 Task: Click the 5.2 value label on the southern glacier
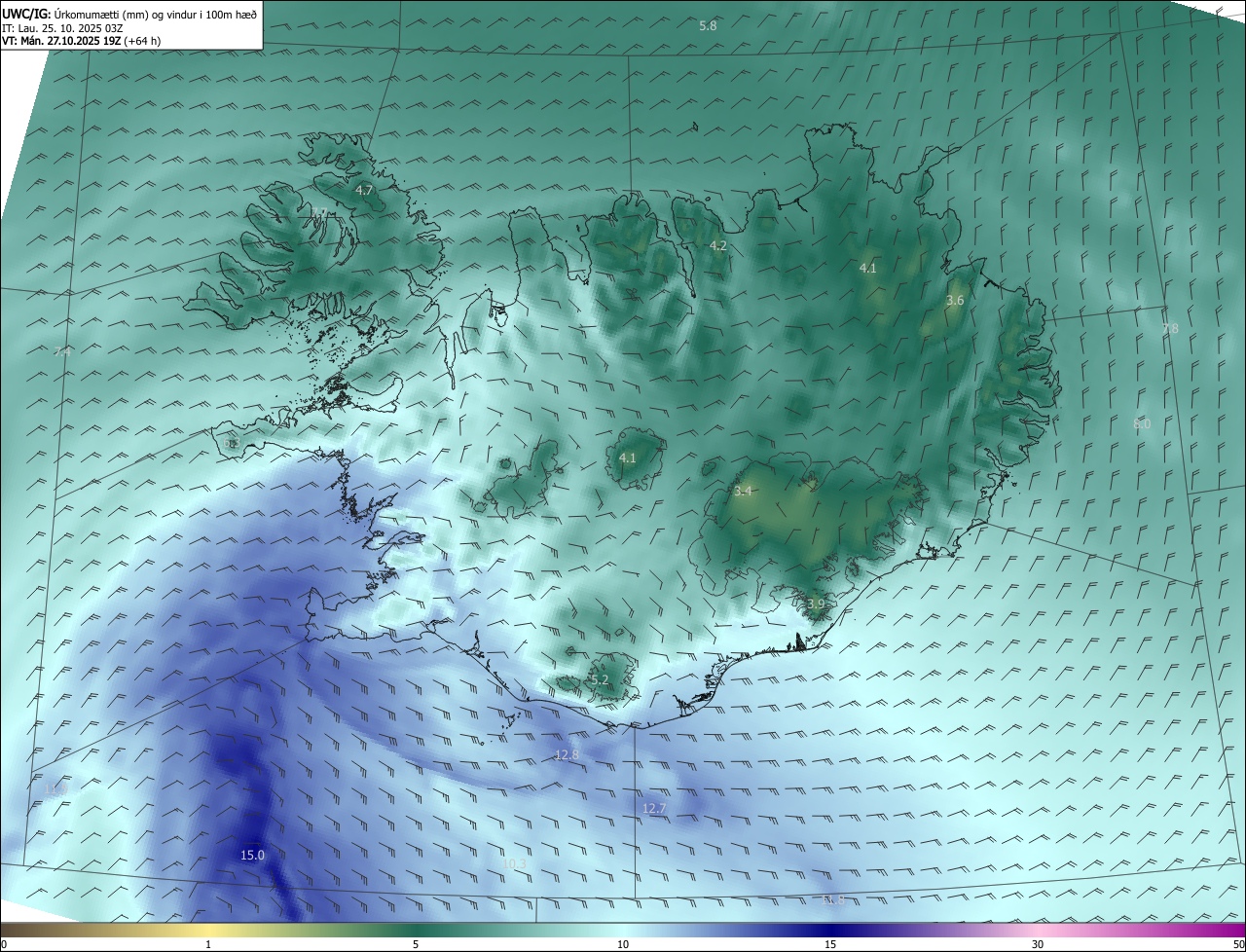coord(600,679)
